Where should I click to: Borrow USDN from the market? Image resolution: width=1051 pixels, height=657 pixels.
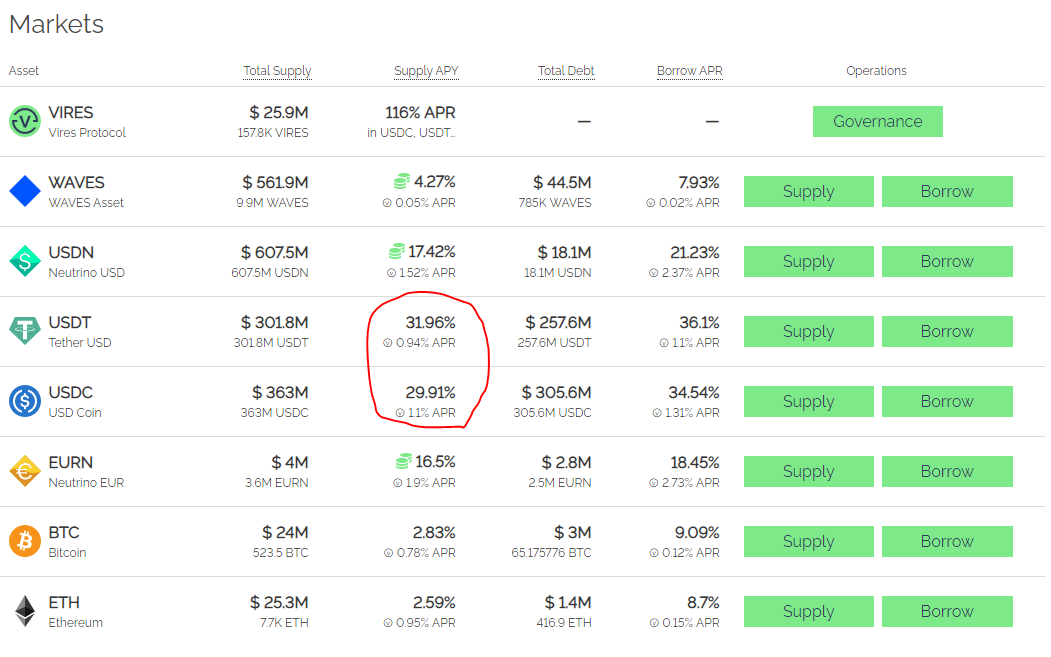point(947,261)
